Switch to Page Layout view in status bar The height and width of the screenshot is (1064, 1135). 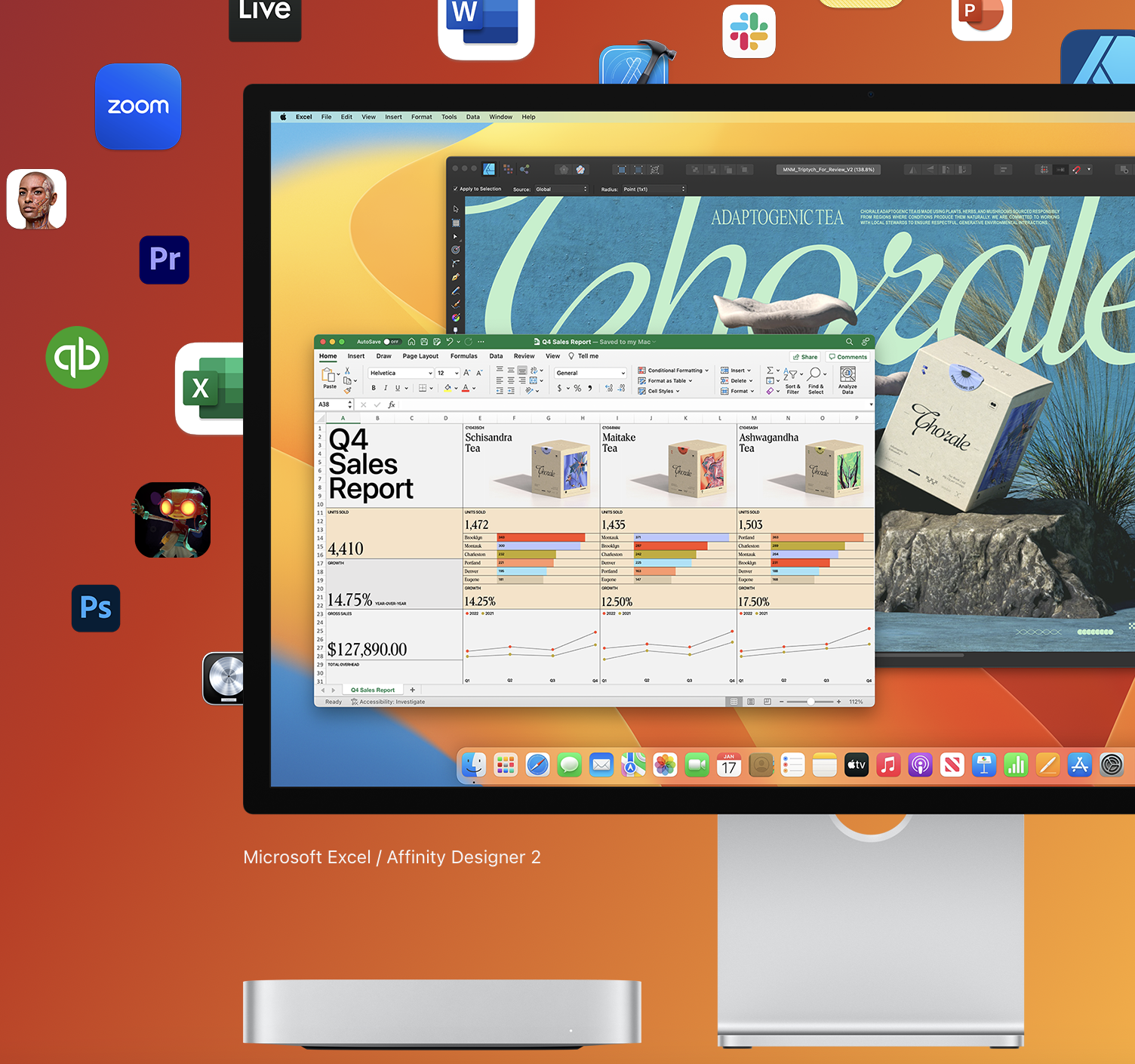[751, 702]
